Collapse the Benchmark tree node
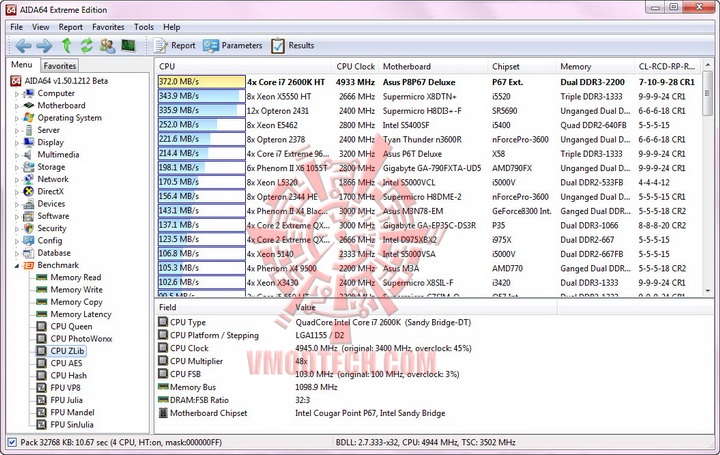720x455 pixels. [x=17, y=265]
